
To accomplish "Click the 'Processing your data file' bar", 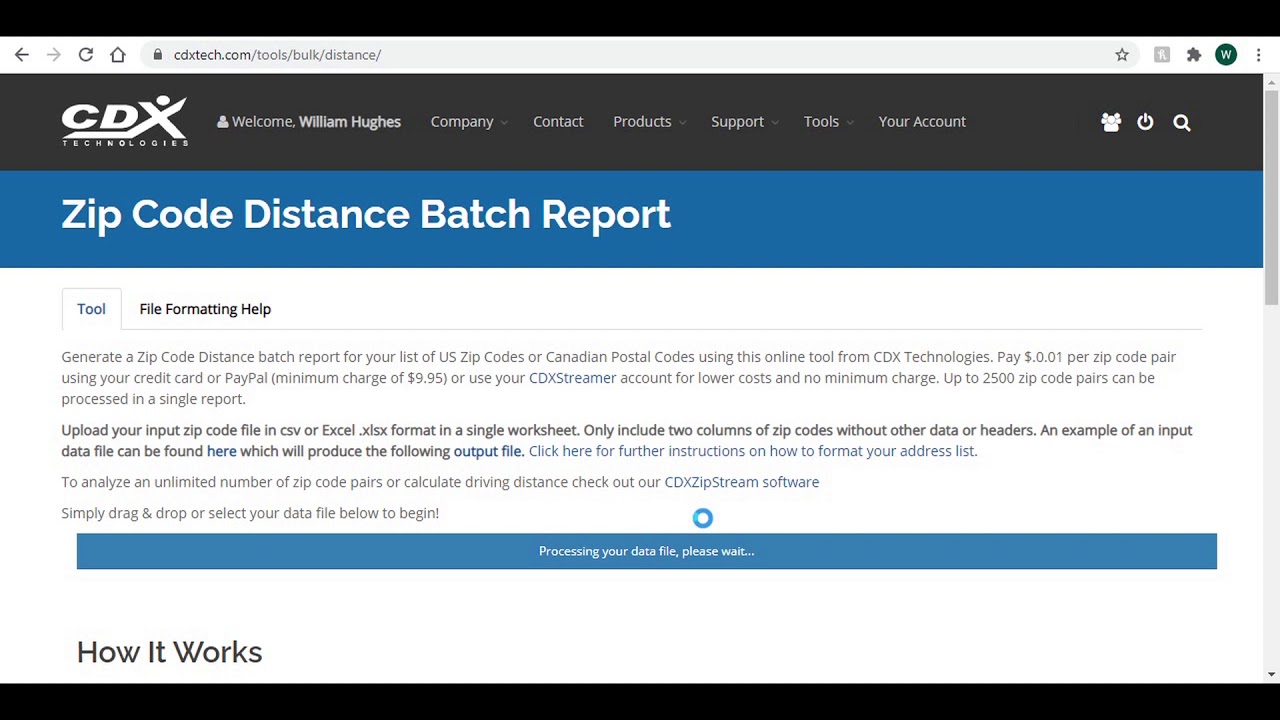I will point(647,551).
